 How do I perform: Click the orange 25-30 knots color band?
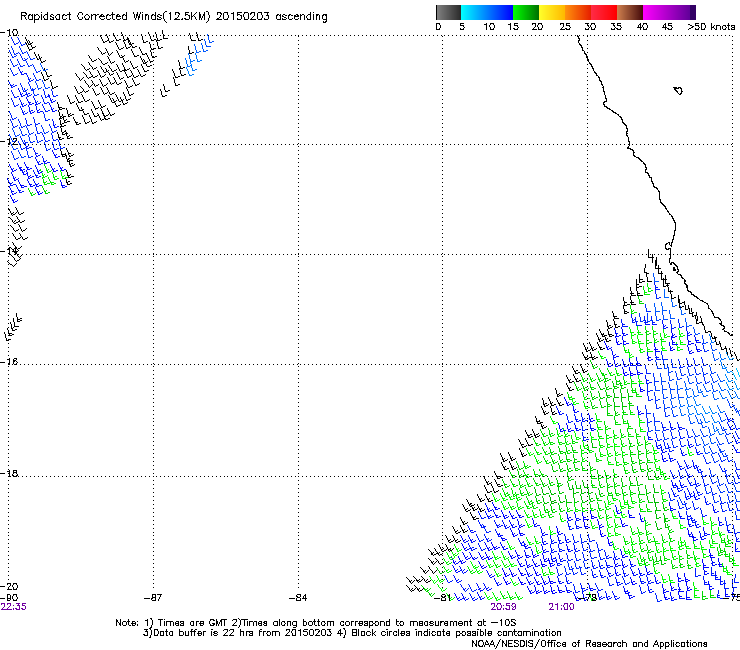click(578, 12)
